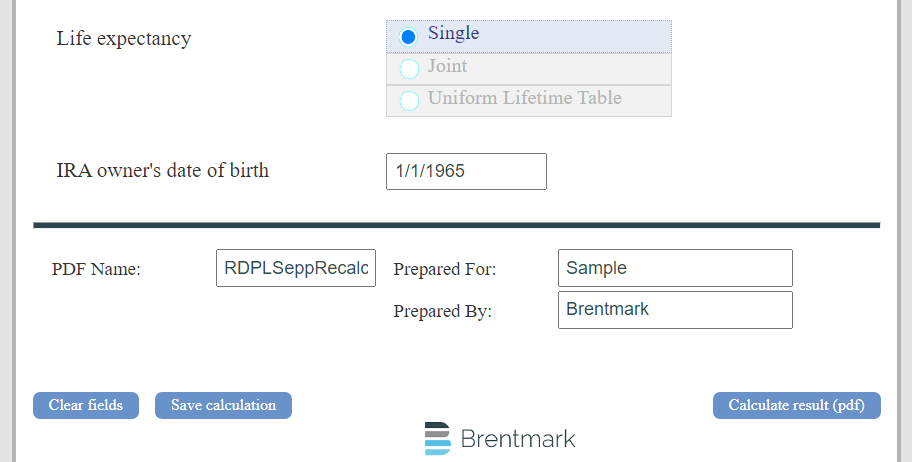
Task: Select the Single life expectancy option
Action: 408,37
